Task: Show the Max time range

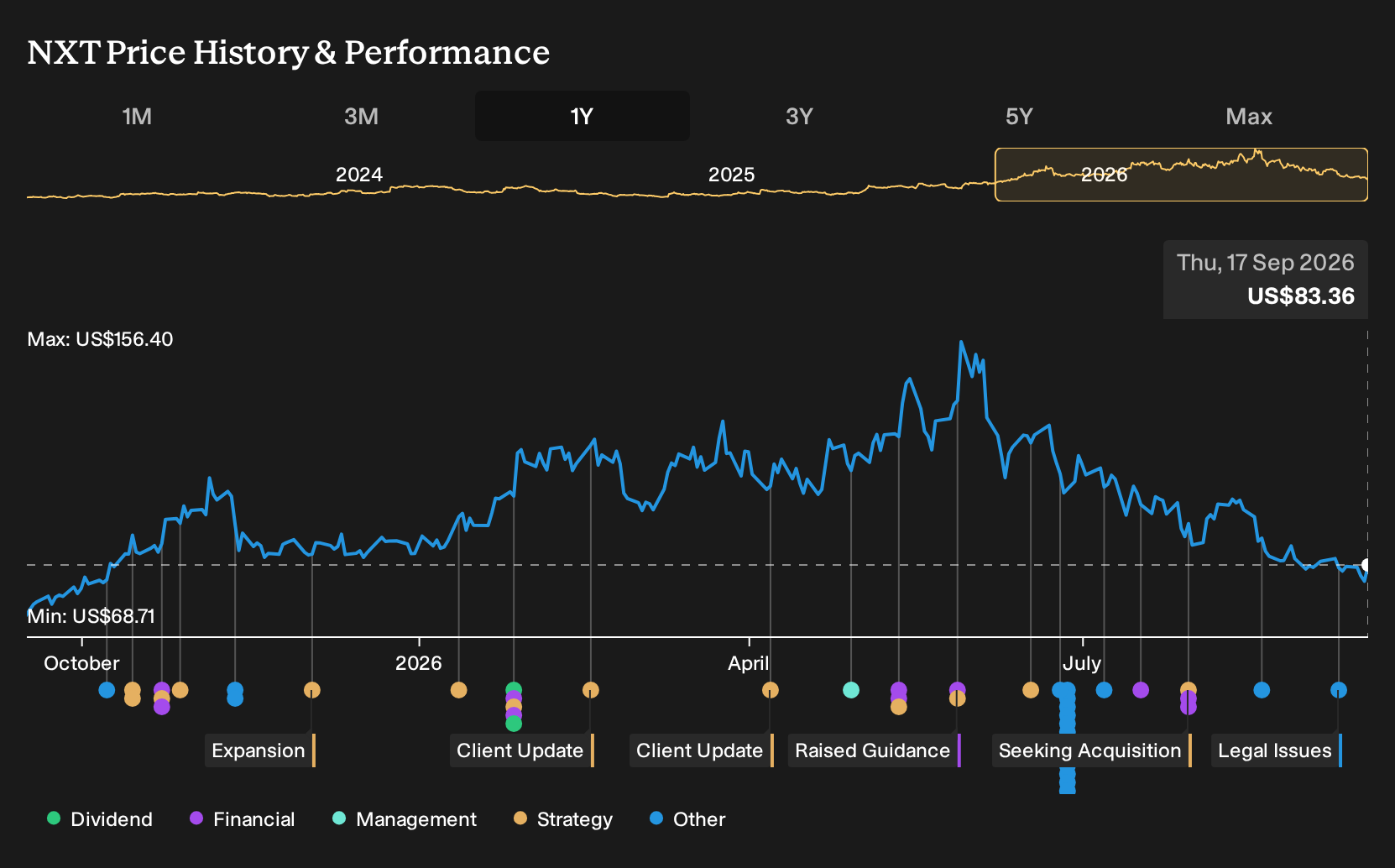Action: [1249, 116]
